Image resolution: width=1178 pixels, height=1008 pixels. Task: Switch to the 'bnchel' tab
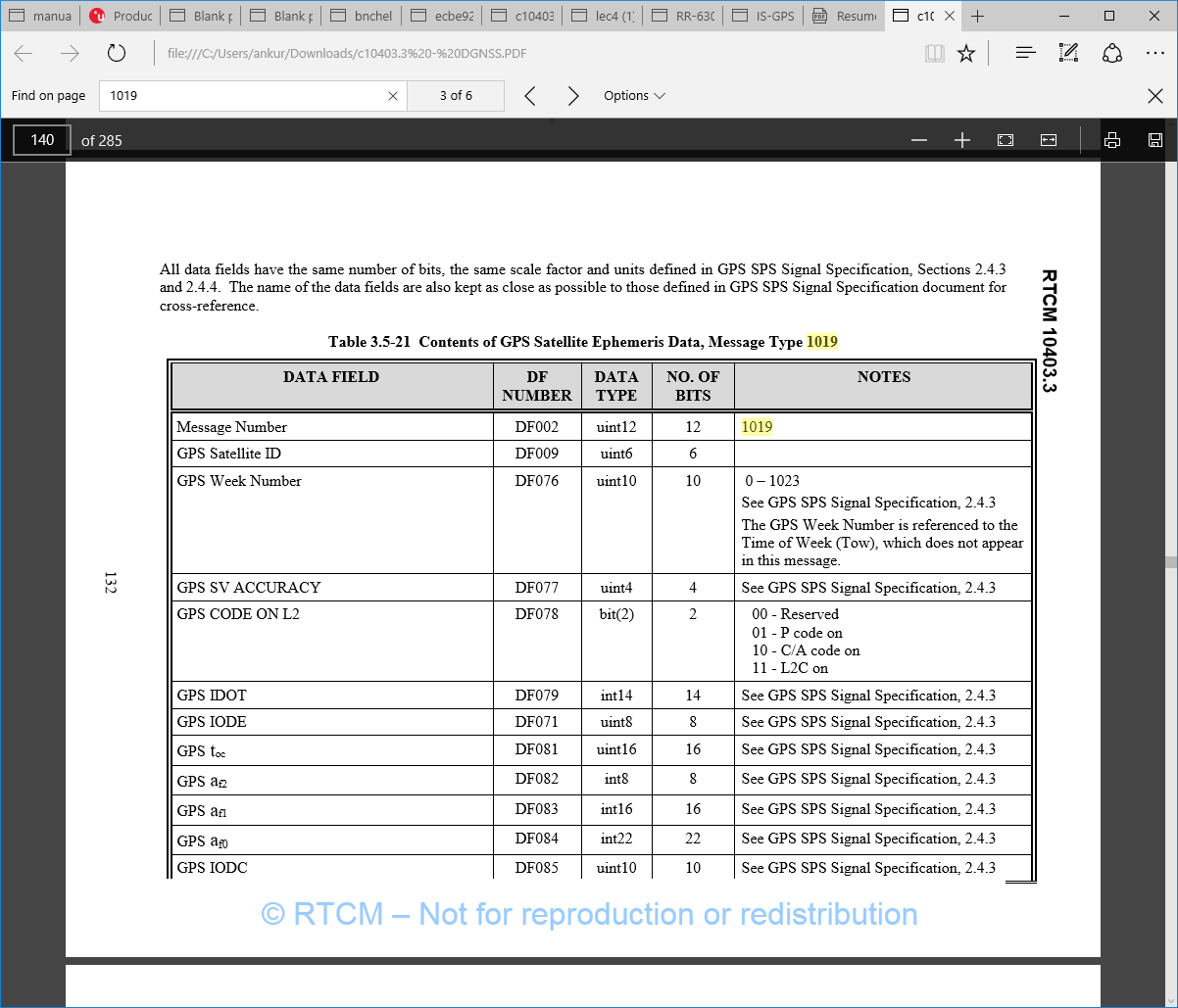pos(362,16)
